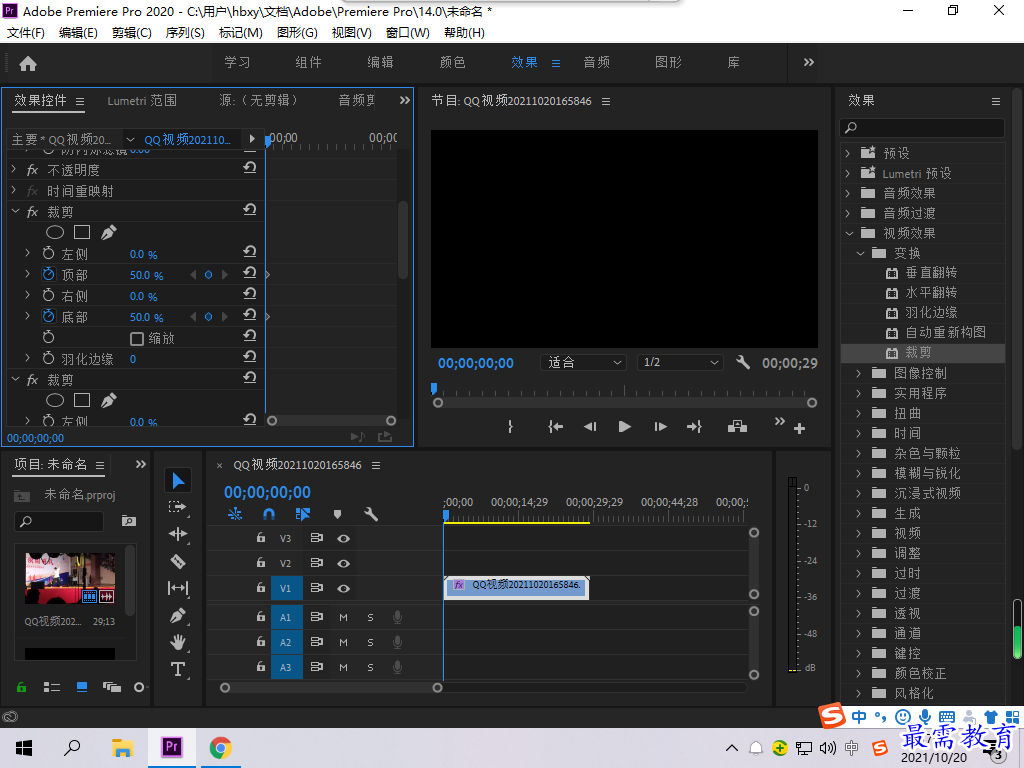Create ellipse mask under first 裁剪
The height and width of the screenshot is (768, 1024).
point(55,232)
